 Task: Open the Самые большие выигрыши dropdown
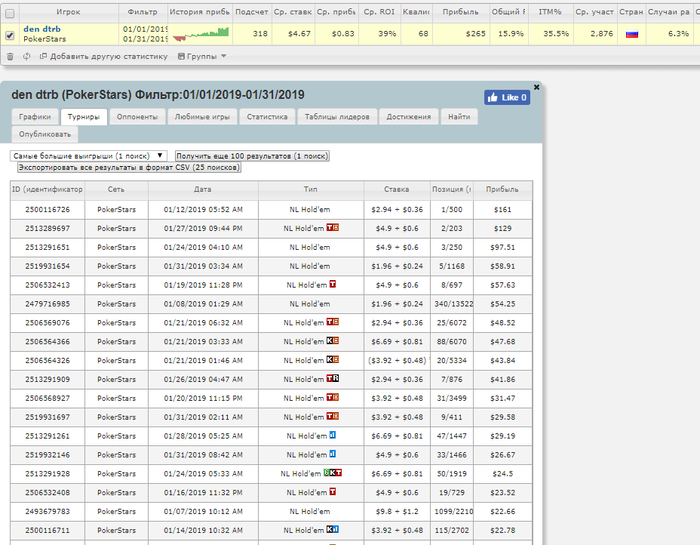(88, 156)
